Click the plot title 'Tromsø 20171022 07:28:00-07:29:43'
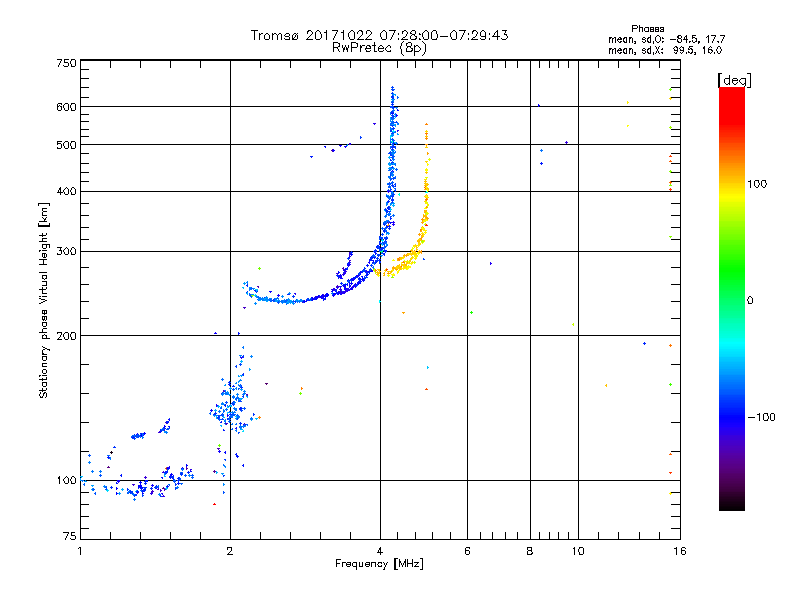This screenshot has height=600, width=800. [x=379, y=35]
